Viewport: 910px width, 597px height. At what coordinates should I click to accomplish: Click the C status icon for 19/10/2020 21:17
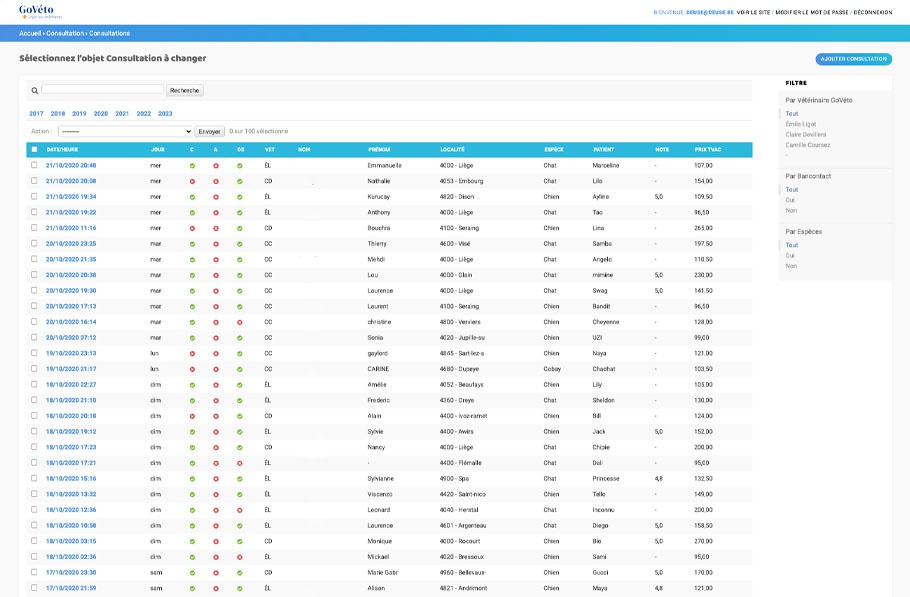point(192,370)
